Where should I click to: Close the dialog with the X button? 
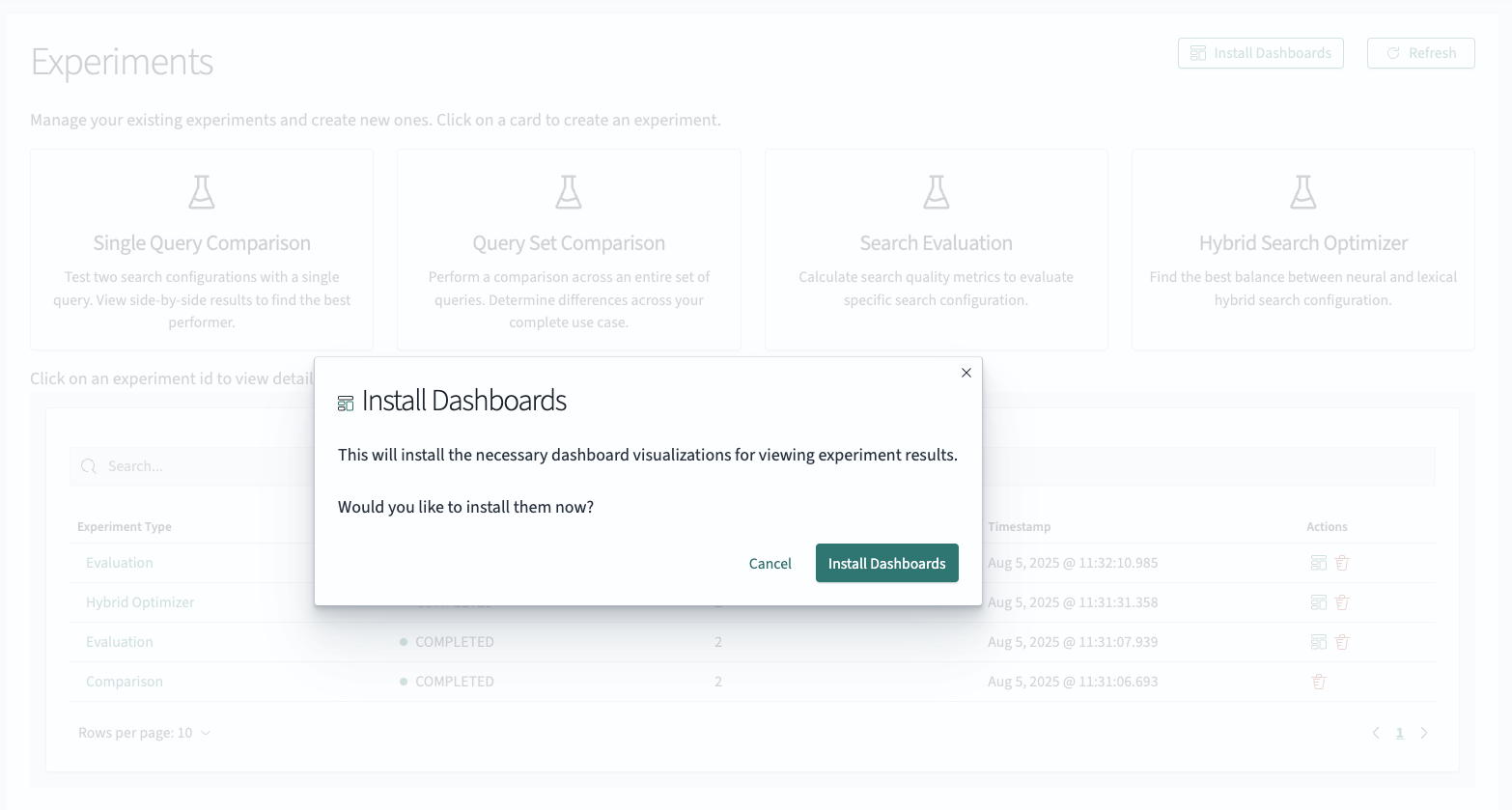pos(966,373)
